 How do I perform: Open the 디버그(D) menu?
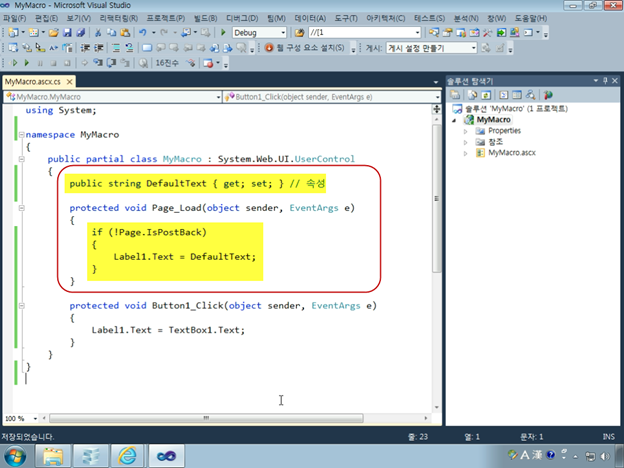pyautogui.click(x=242, y=18)
